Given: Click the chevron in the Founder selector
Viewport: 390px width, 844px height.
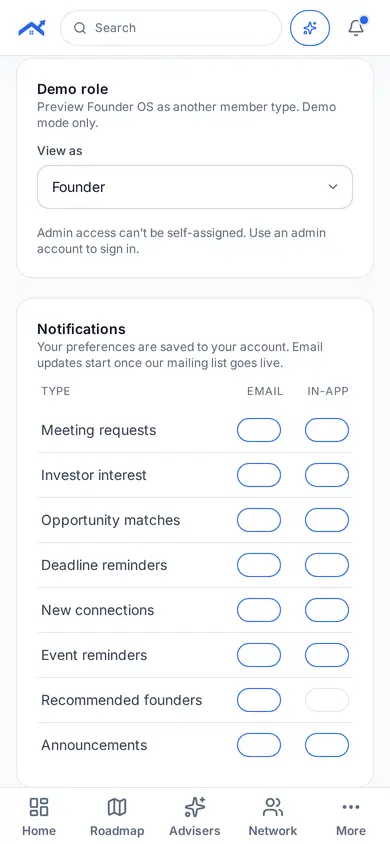Looking at the screenshot, I should click(333, 187).
